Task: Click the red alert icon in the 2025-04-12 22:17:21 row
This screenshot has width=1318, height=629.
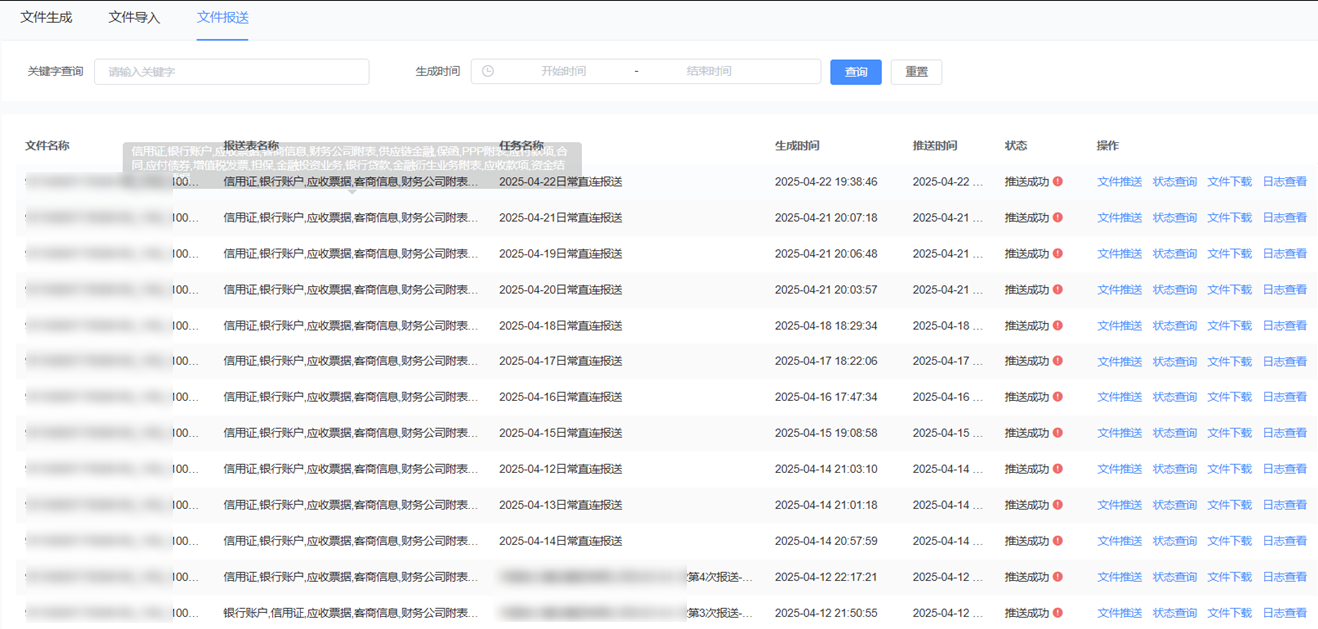Action: click(x=1058, y=577)
